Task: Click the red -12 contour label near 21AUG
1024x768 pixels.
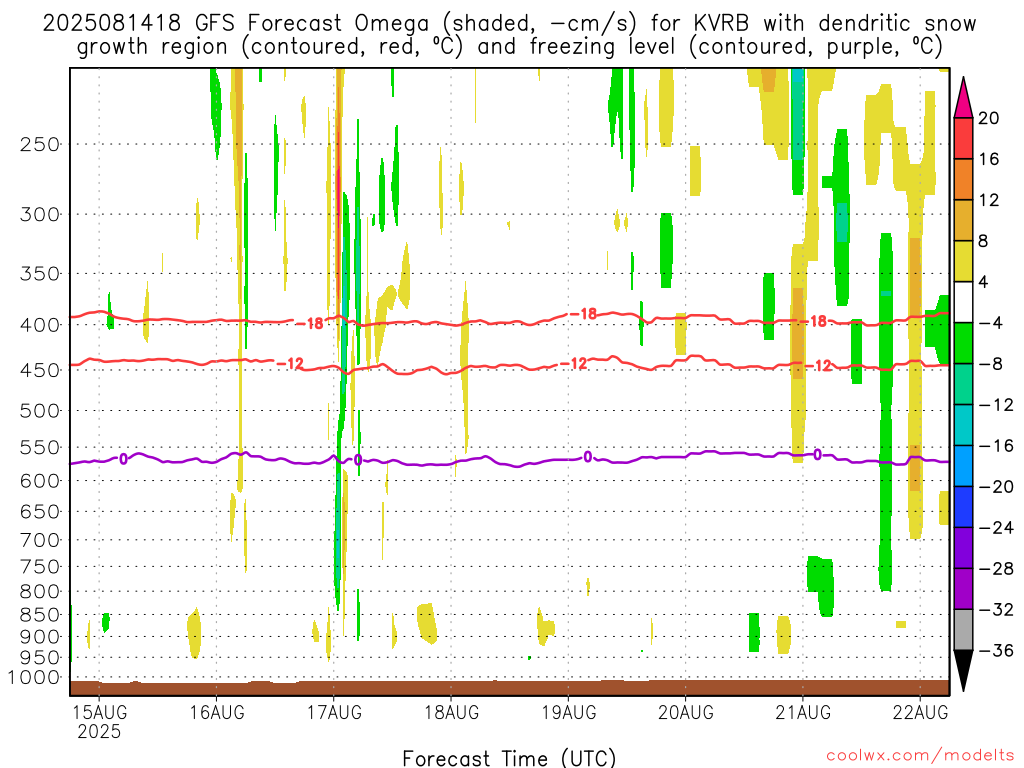Action: 818,366
